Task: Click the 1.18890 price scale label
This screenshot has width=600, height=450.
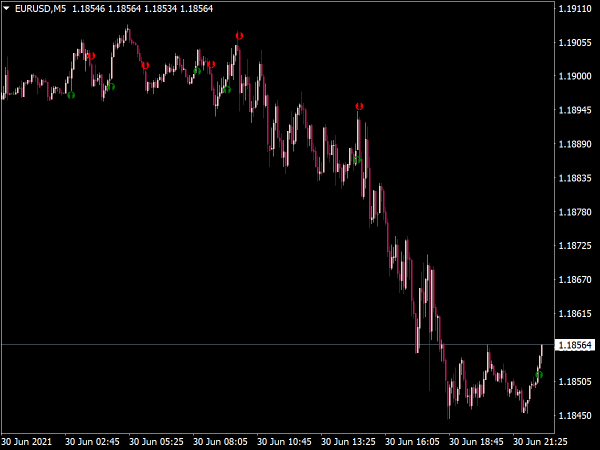Action: pyautogui.click(x=575, y=144)
